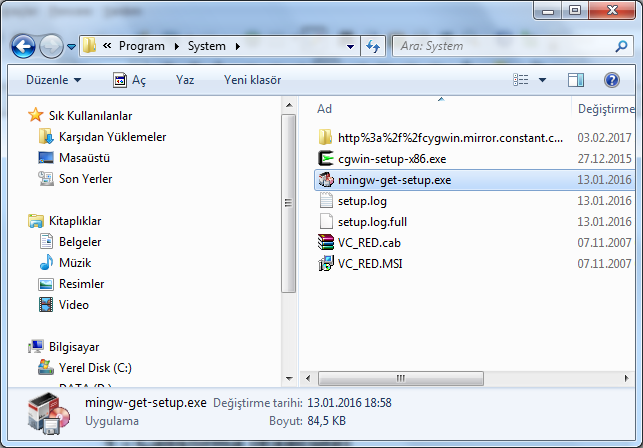Select cgwin-setup-x86.exe file
643x448 pixels.
click(392, 159)
